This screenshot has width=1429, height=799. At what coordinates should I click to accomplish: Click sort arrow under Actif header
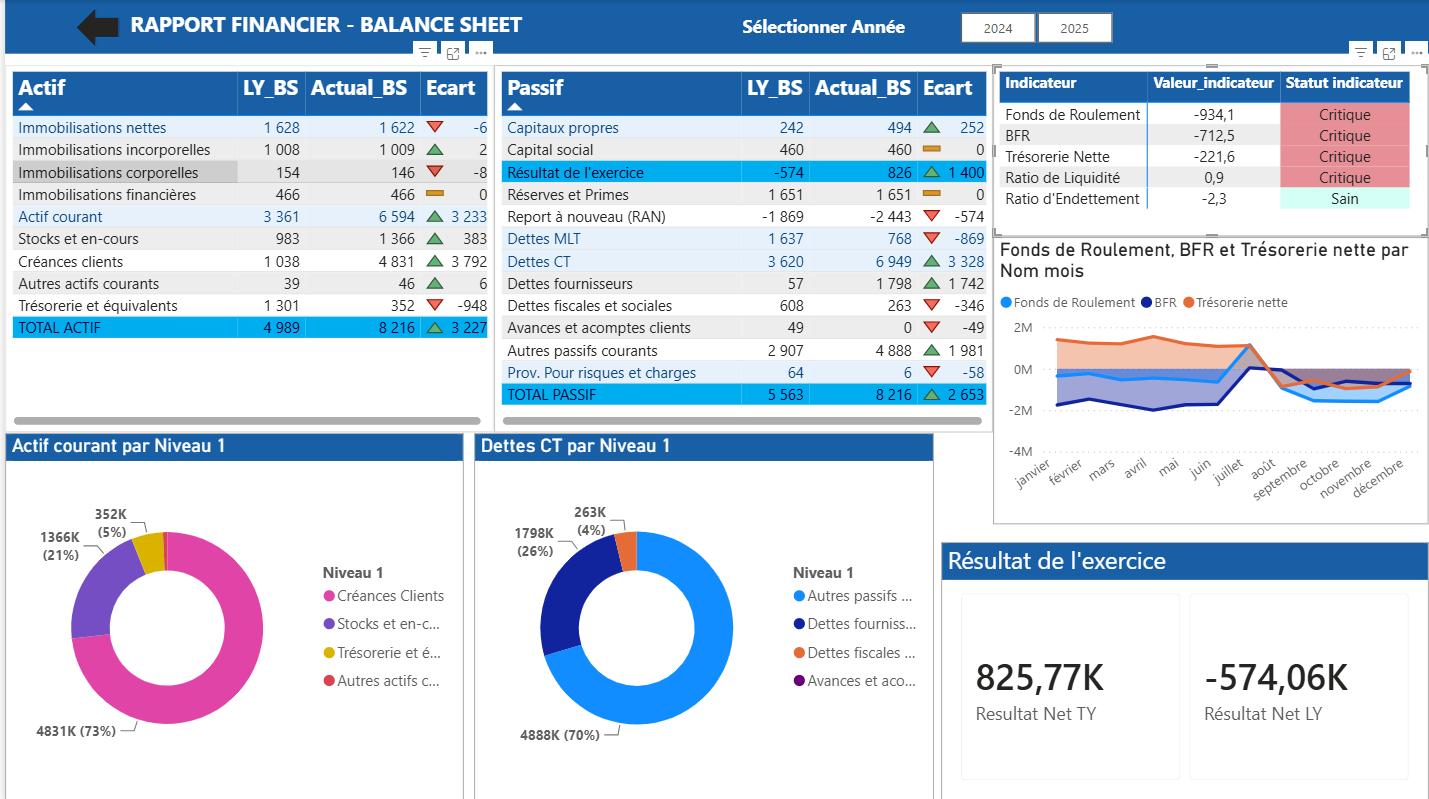point(26,106)
